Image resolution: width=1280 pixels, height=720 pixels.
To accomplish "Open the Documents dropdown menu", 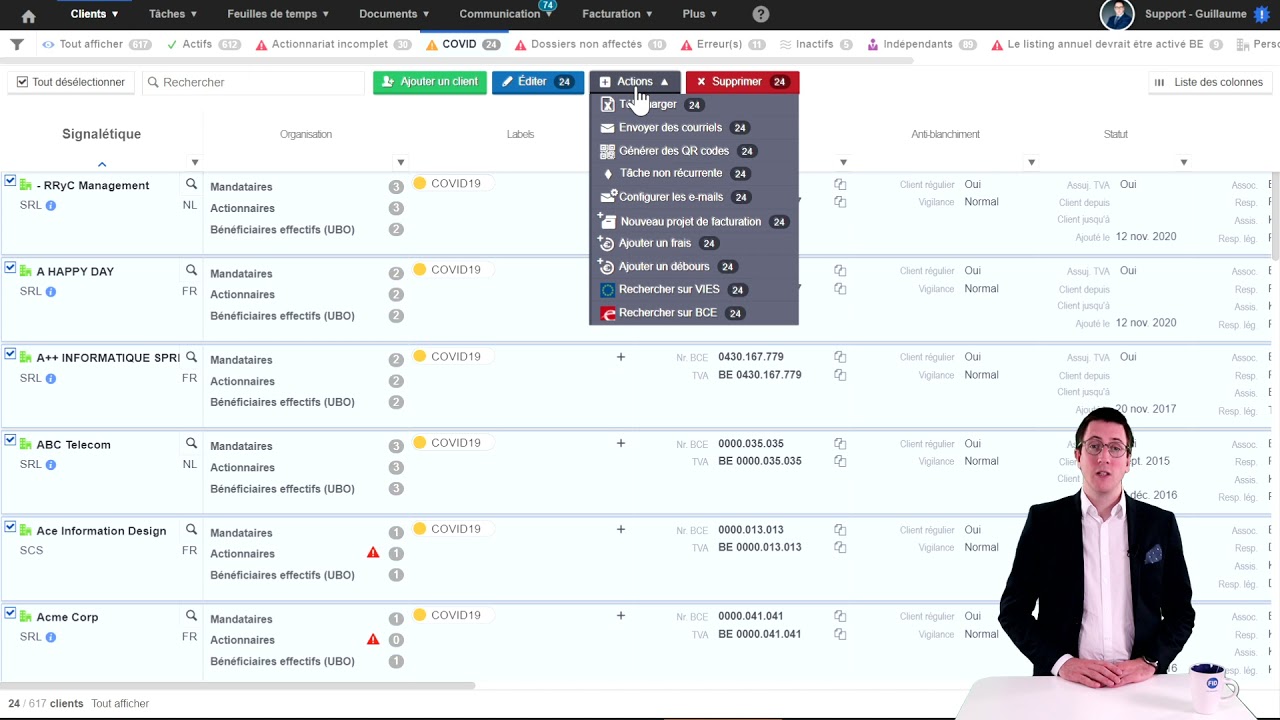I will (394, 14).
